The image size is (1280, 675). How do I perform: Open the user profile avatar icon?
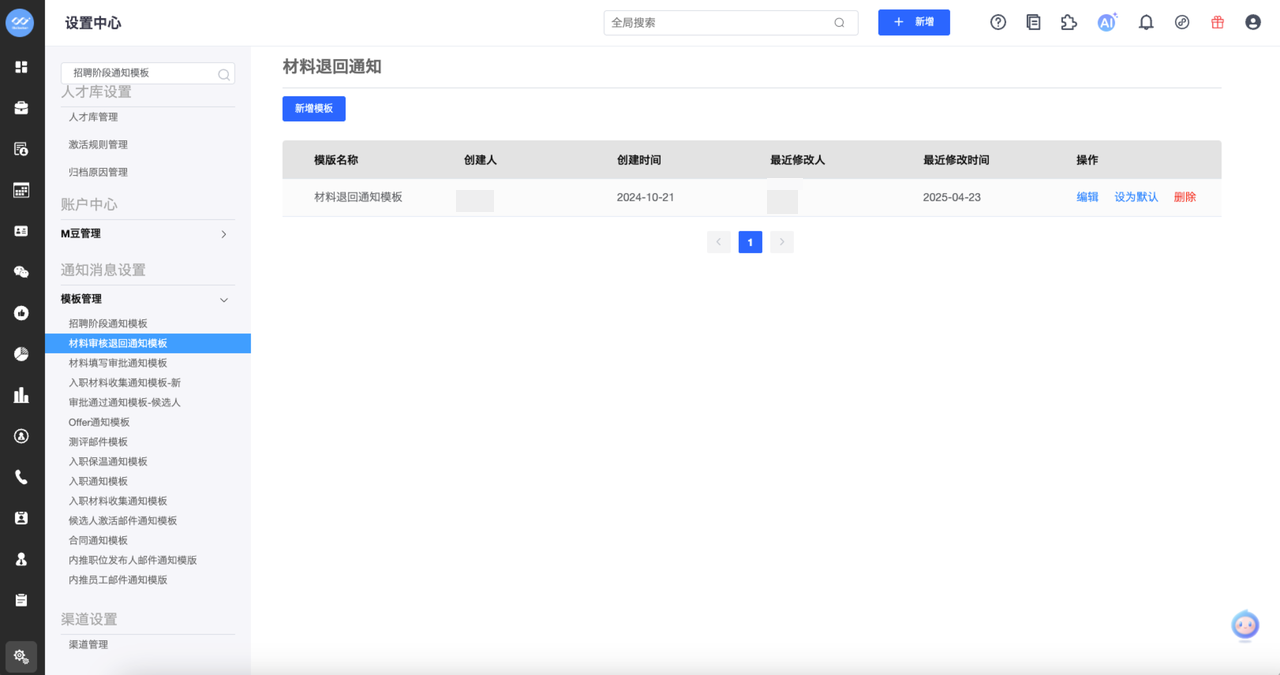click(1253, 22)
